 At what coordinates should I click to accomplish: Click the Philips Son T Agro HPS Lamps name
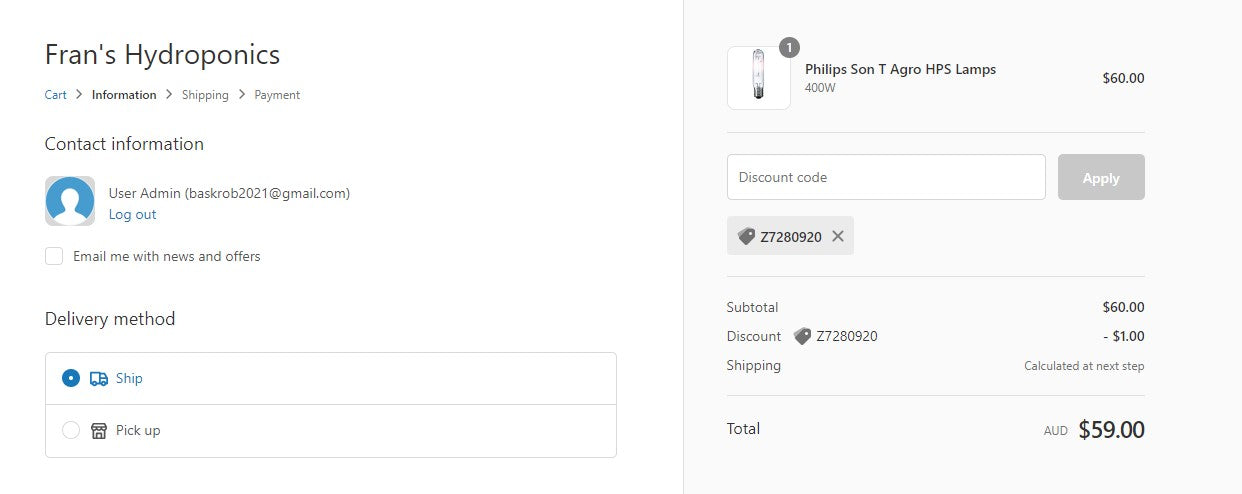pos(900,69)
